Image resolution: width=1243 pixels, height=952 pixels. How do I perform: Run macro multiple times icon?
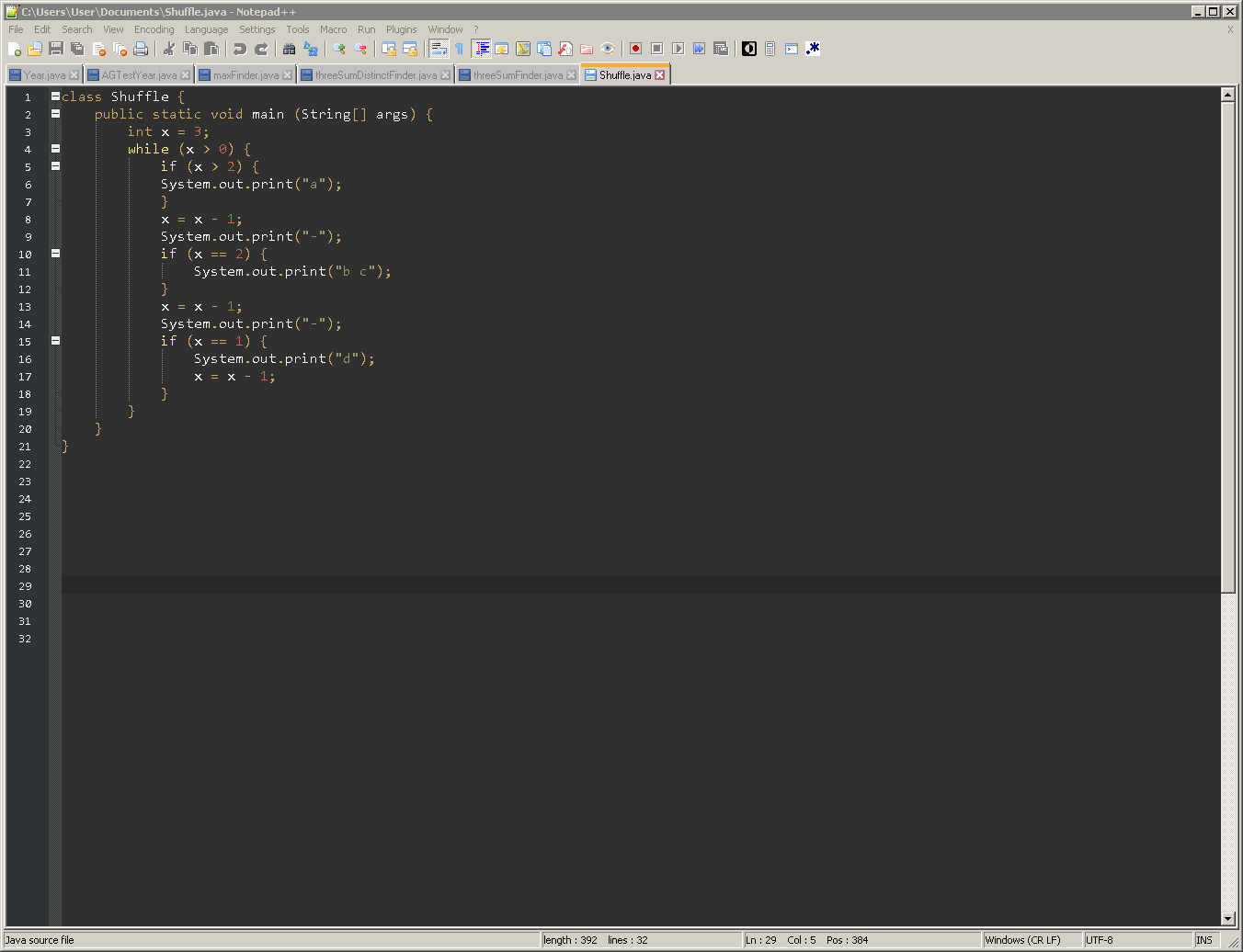(700, 49)
